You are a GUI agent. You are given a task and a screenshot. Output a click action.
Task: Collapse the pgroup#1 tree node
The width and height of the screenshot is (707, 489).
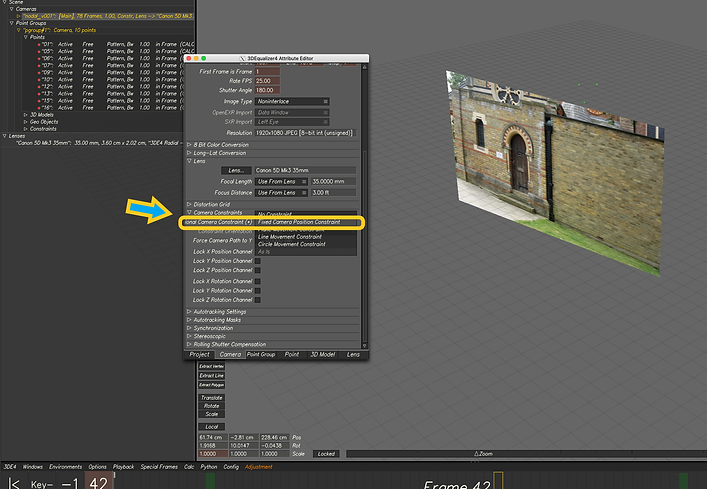(x=18, y=30)
